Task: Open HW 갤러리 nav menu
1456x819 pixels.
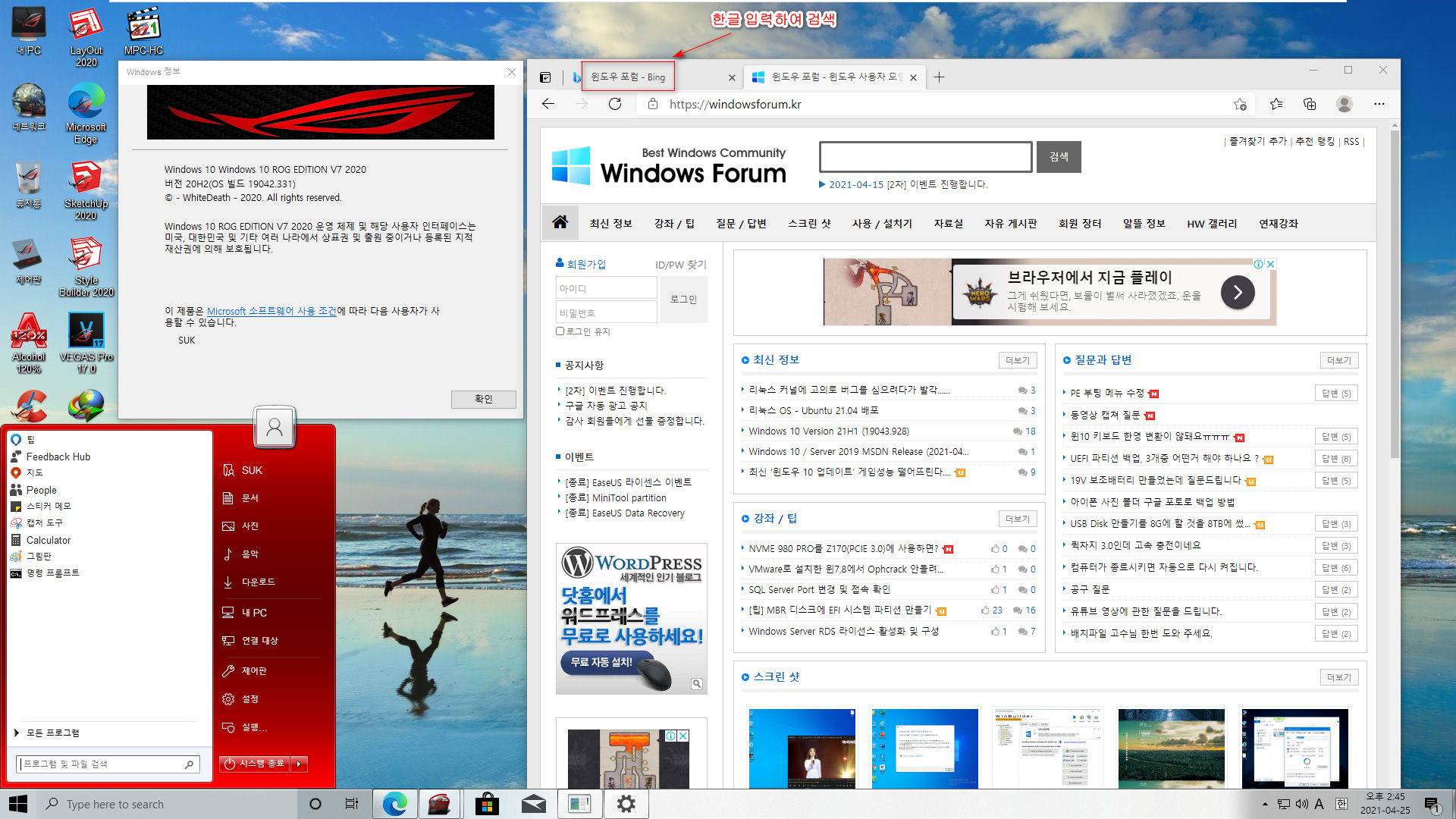Action: 1212,223
